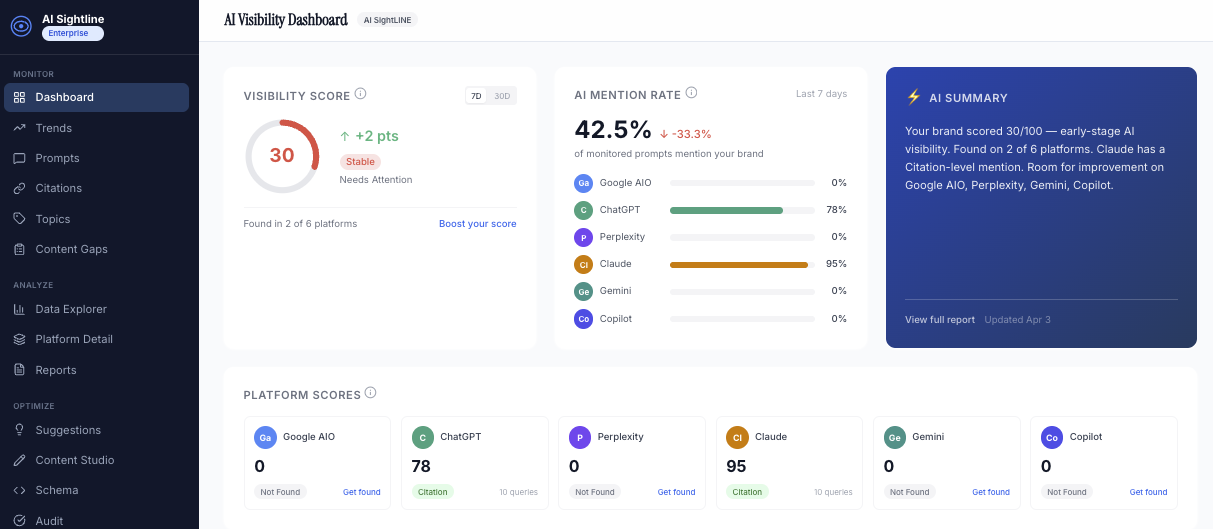Open the Data Explorer section
The width and height of the screenshot is (1213, 529).
click(x=70, y=309)
